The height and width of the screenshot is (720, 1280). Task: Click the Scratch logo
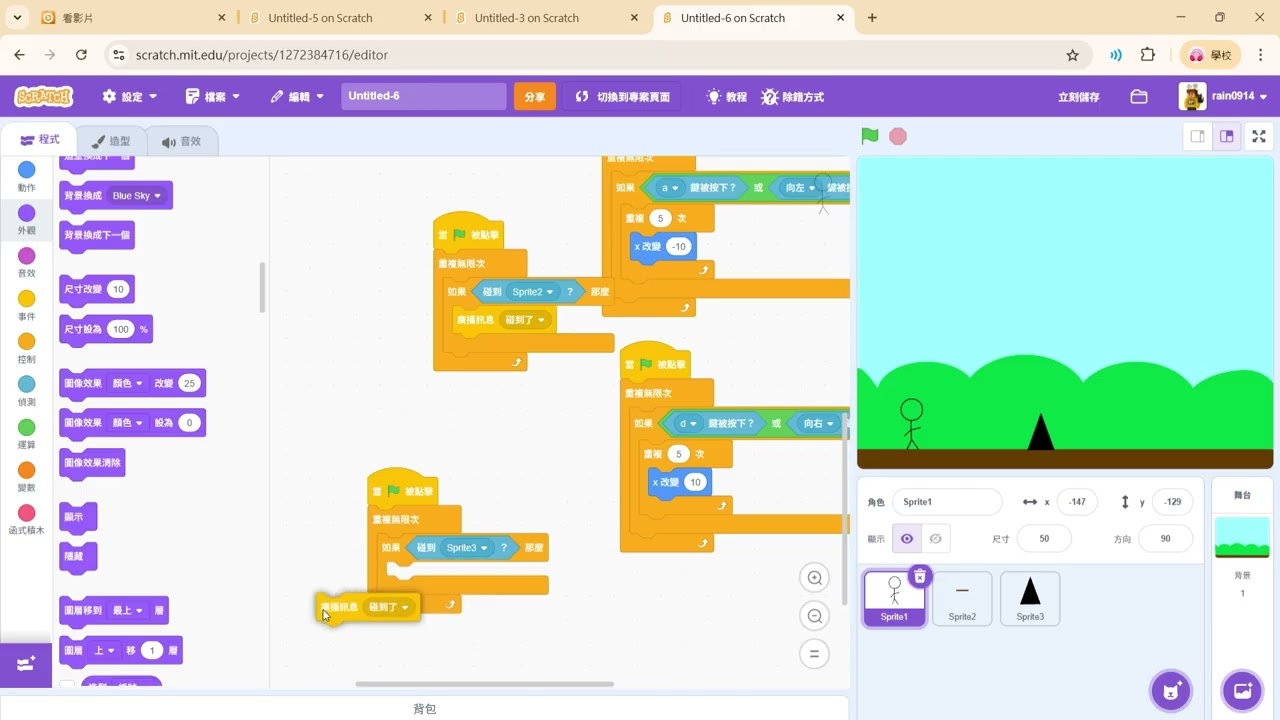click(43, 97)
